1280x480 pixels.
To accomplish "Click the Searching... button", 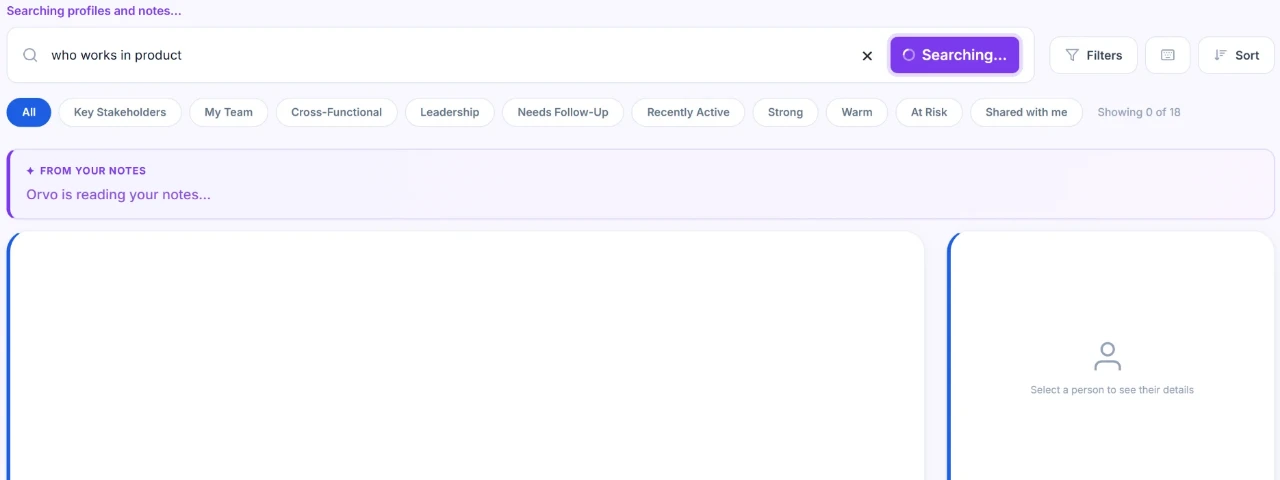I will [x=955, y=55].
